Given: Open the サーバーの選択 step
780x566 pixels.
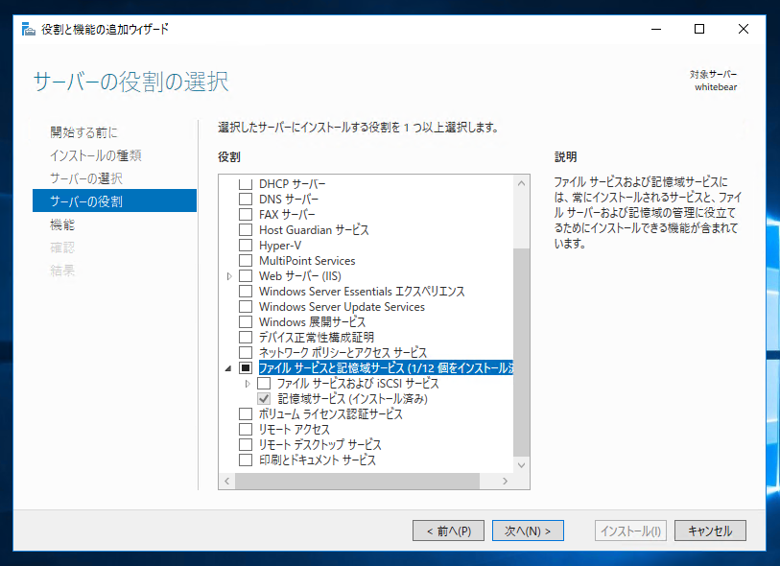Looking at the screenshot, I should (x=86, y=179).
